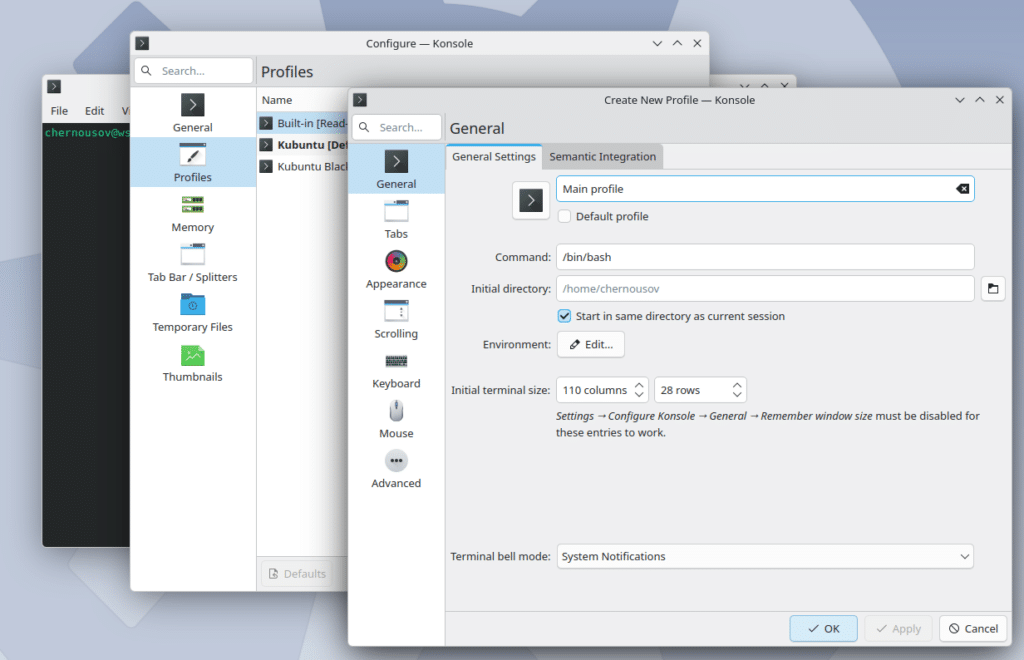
Task: Browse for initial directory folder
Action: [993, 289]
